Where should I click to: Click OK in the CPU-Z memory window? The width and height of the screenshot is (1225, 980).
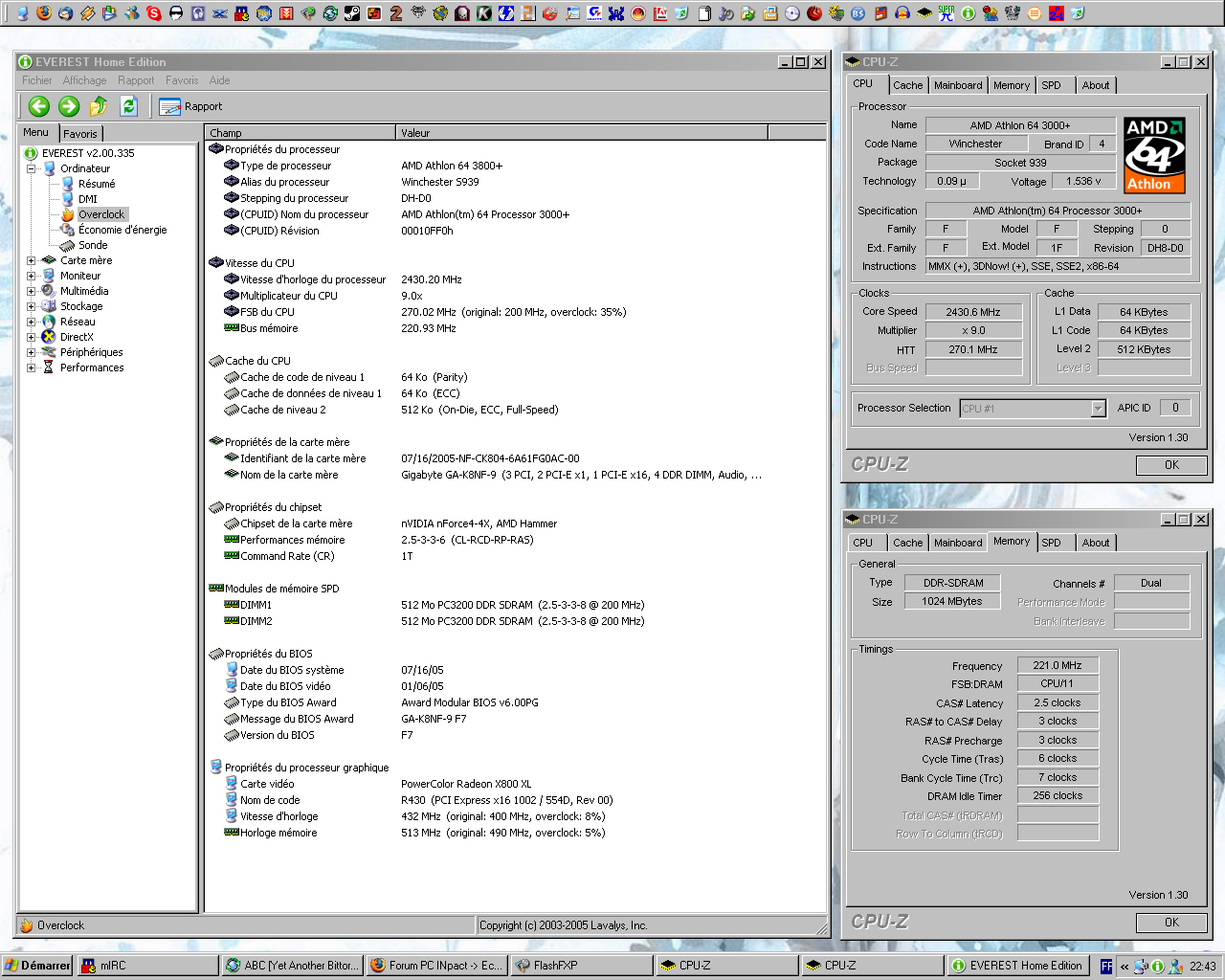click(1171, 923)
